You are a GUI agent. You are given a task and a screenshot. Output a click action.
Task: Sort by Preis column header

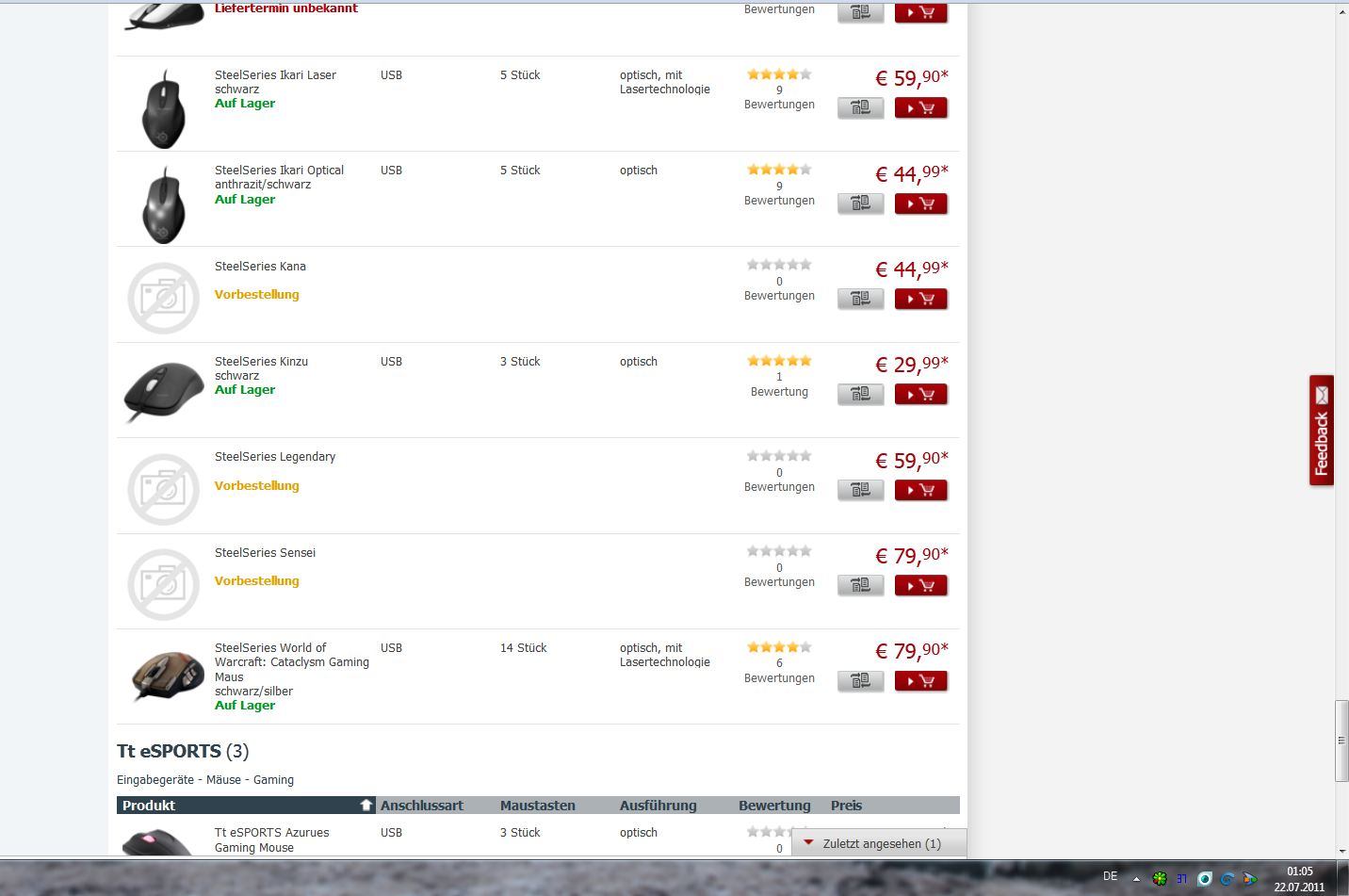pos(846,806)
